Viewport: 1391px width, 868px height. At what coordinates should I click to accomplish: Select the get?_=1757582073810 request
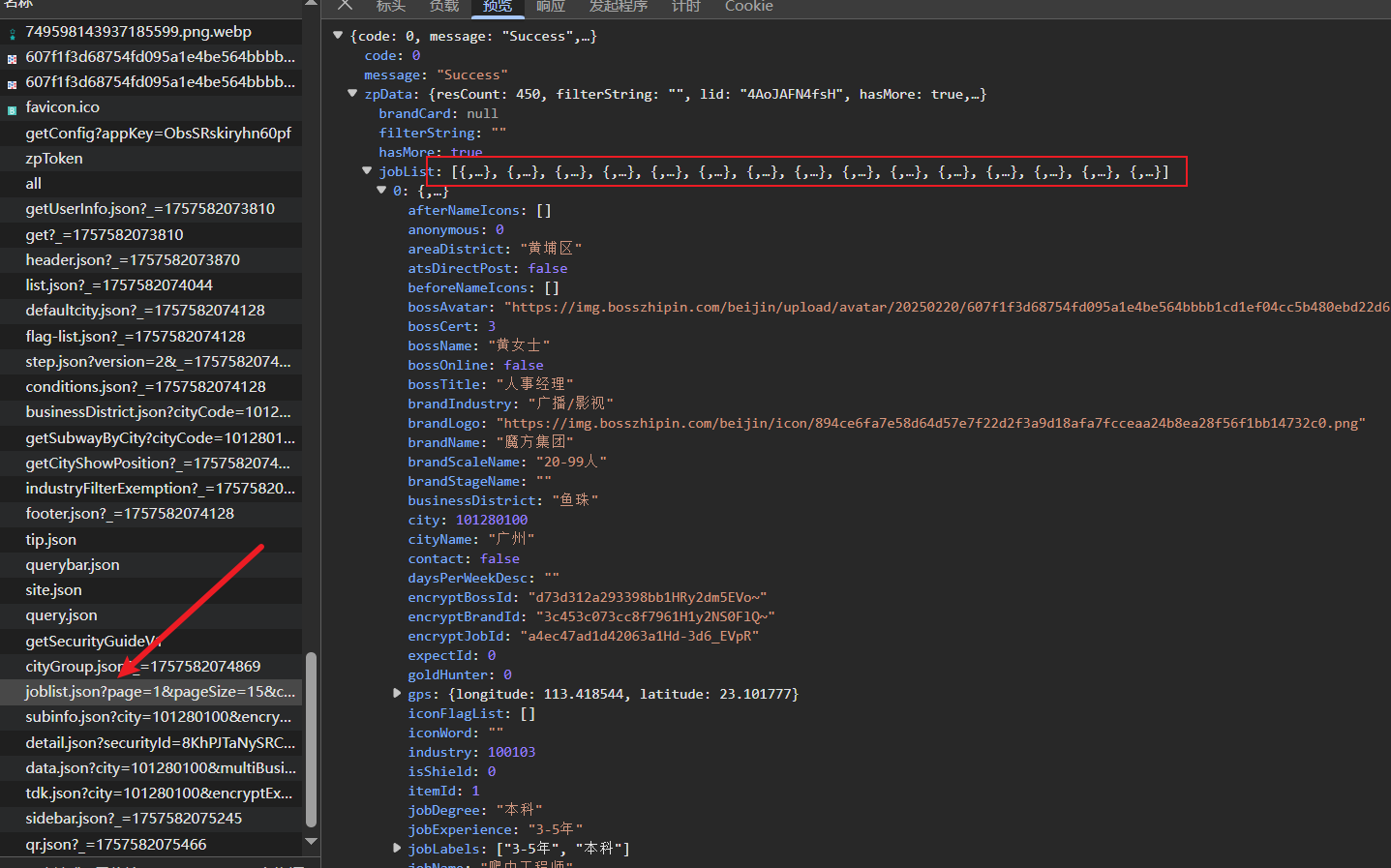click(151, 235)
